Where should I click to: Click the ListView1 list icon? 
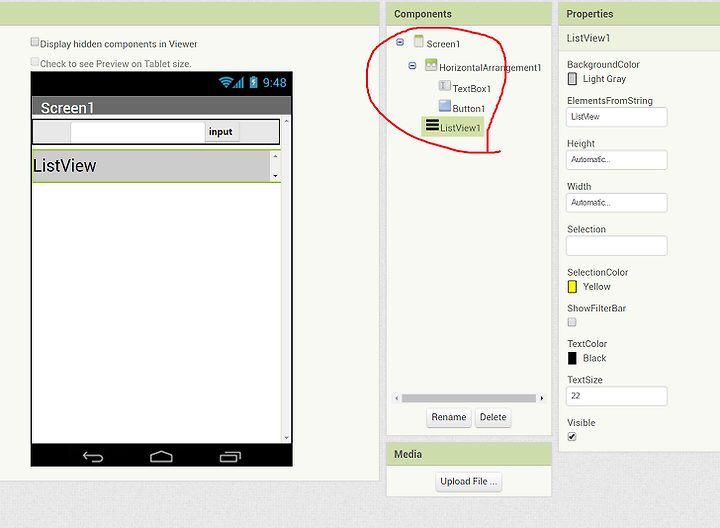(432, 125)
